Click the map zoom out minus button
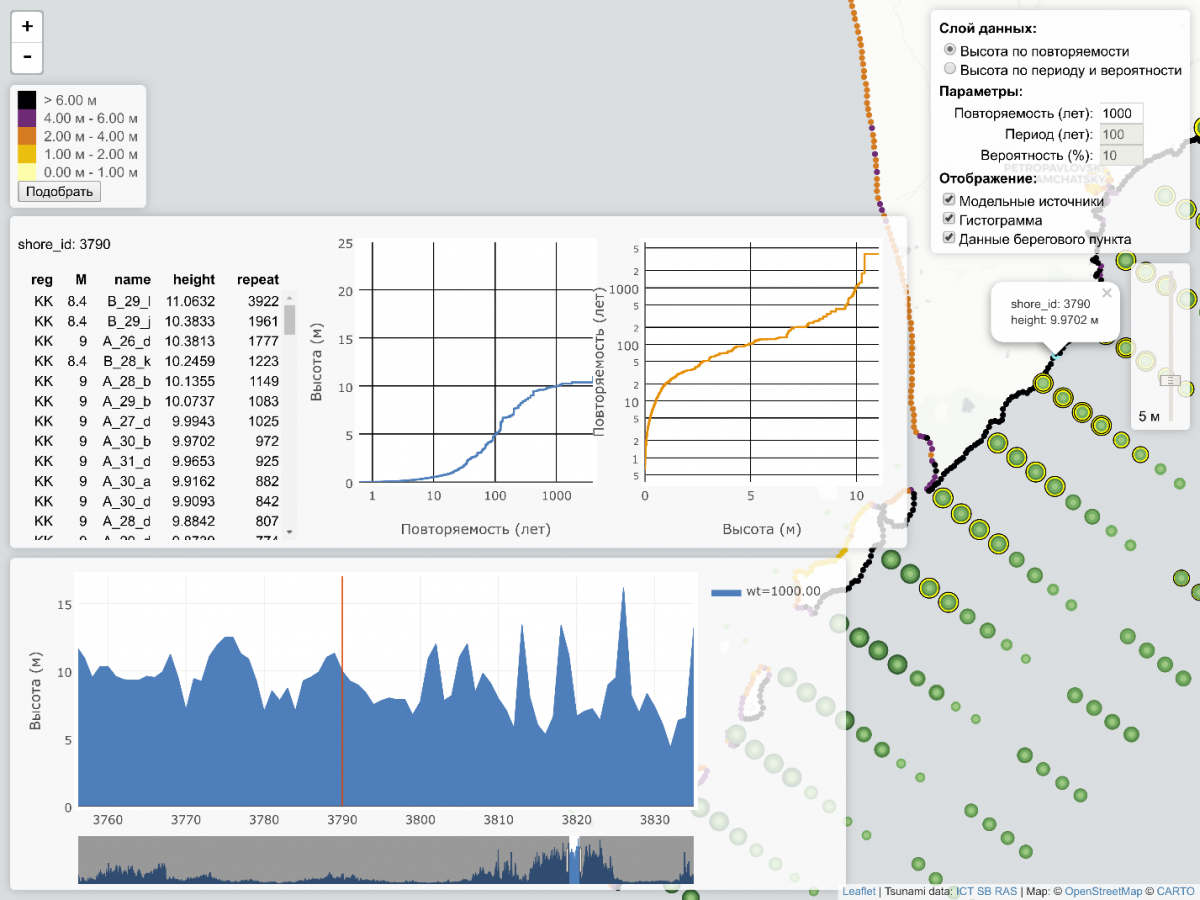Screen dimensions: 1200x900 point(27,57)
